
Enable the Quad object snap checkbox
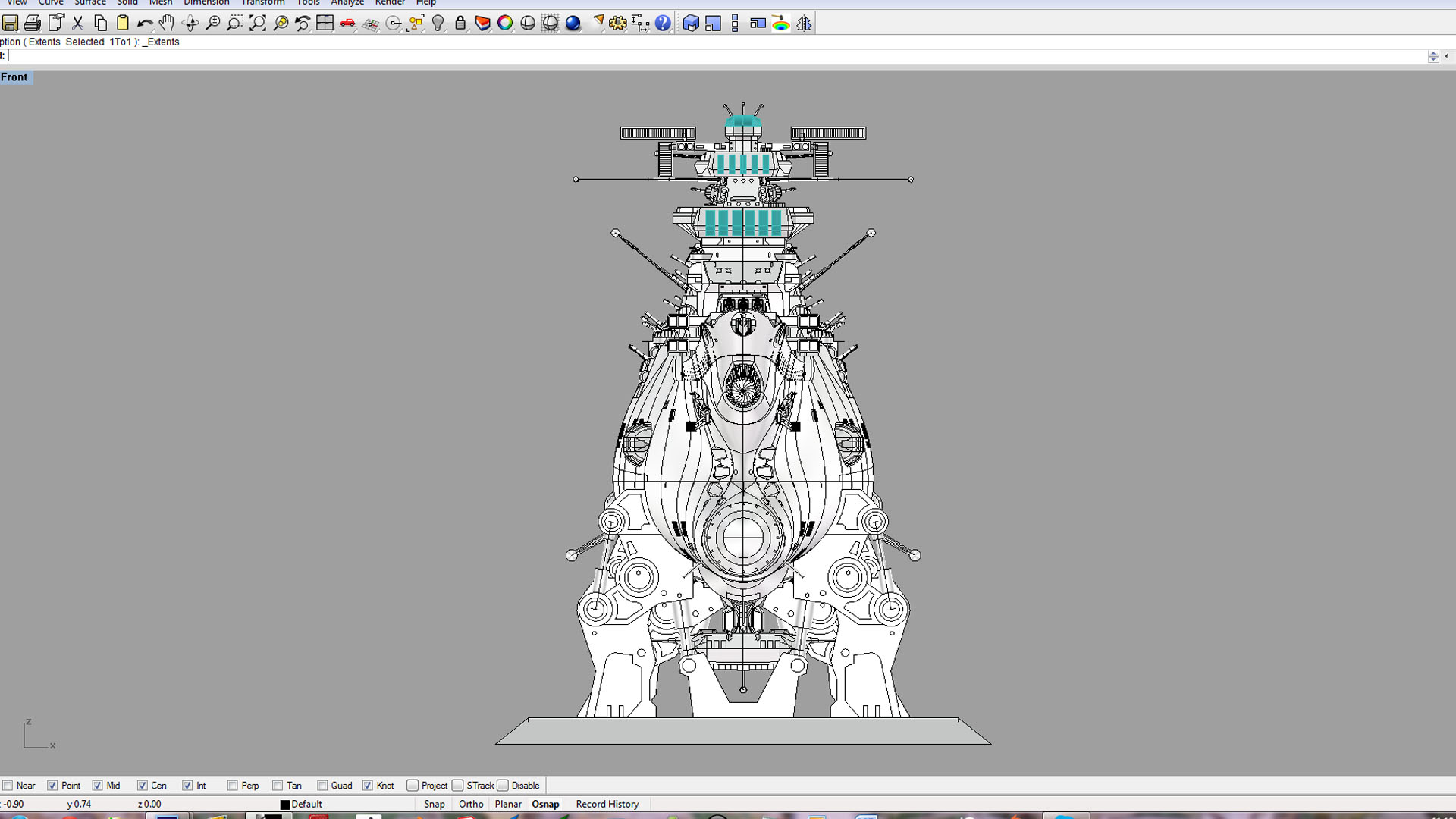point(322,786)
